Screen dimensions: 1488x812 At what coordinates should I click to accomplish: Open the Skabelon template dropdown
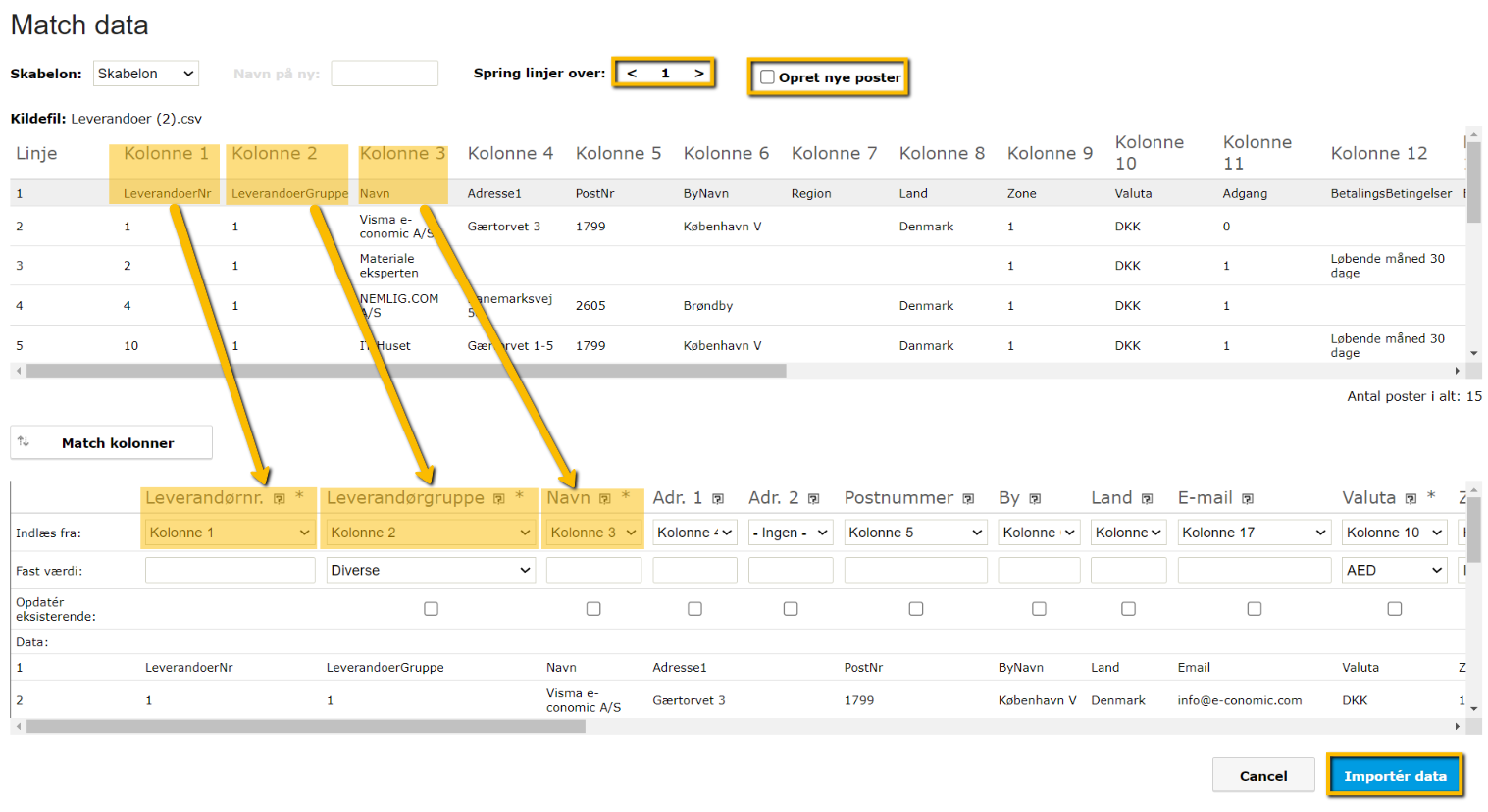pyautogui.click(x=145, y=73)
